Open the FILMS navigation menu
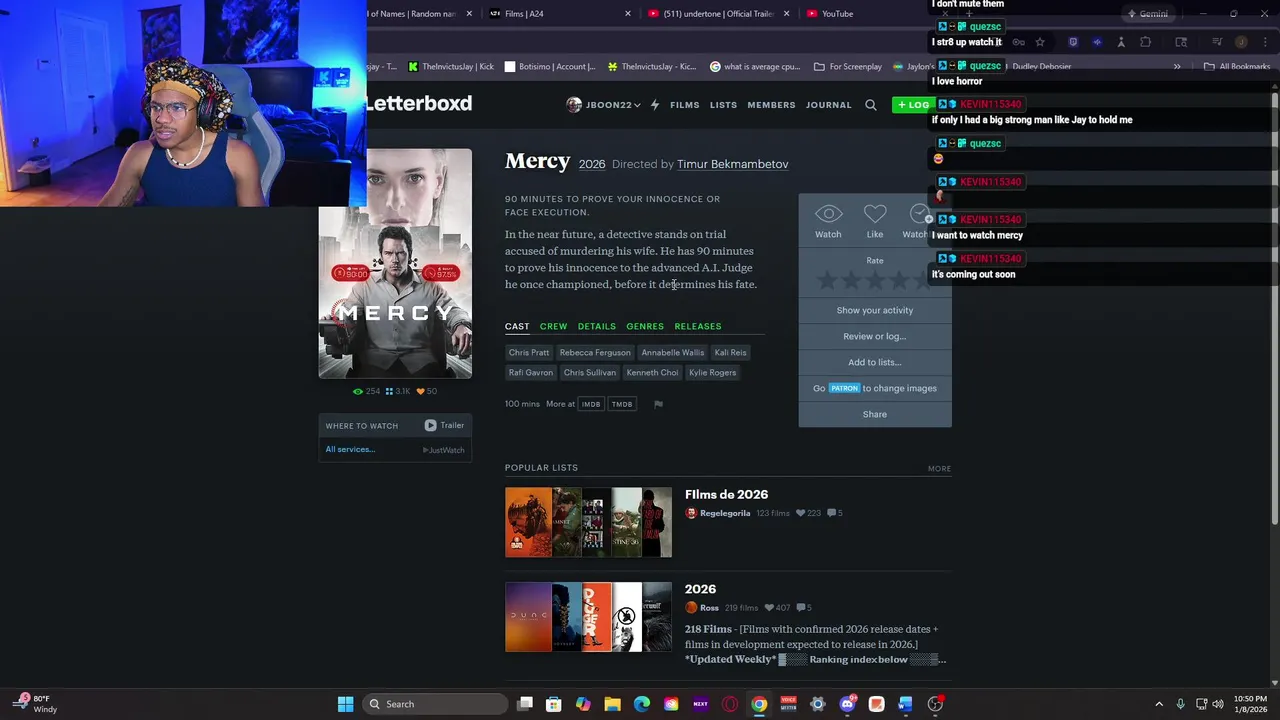Viewport: 1280px width, 720px height. tap(685, 105)
